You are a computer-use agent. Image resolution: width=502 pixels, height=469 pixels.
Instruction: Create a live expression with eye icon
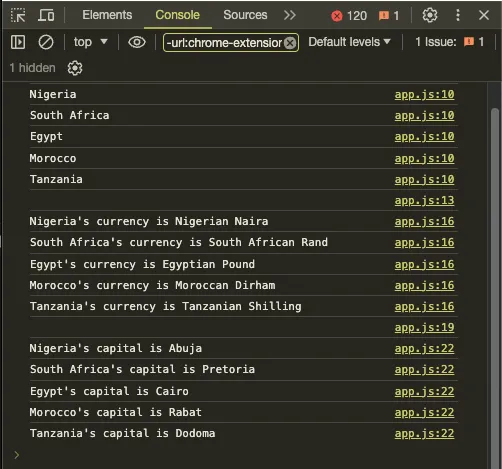tap(137, 42)
